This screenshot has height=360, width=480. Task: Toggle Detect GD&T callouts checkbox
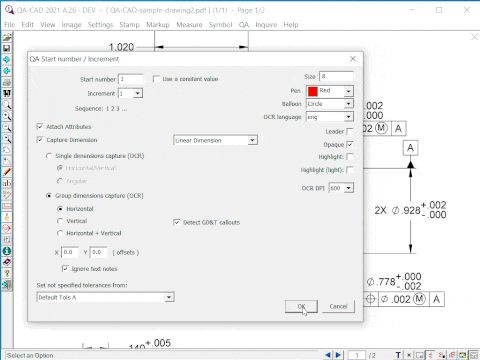coord(177,222)
